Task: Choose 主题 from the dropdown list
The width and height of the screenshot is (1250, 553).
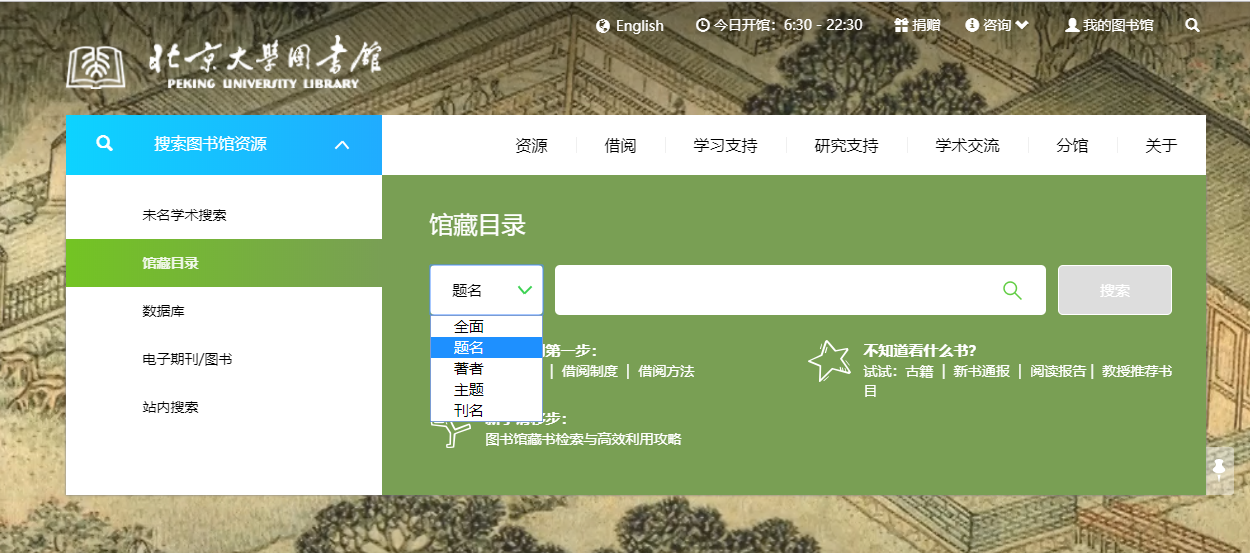Action: [x=486, y=389]
